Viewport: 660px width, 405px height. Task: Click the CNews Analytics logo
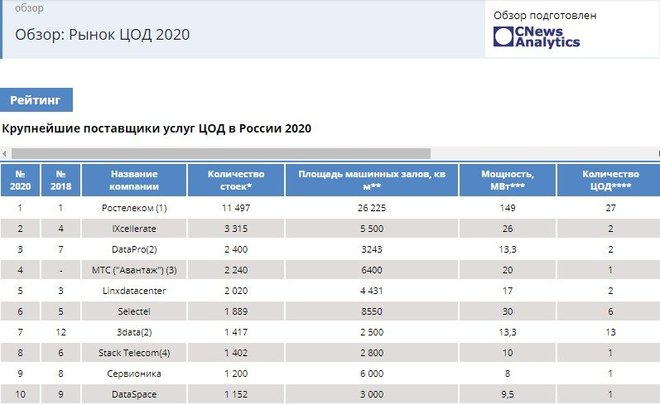(535, 37)
